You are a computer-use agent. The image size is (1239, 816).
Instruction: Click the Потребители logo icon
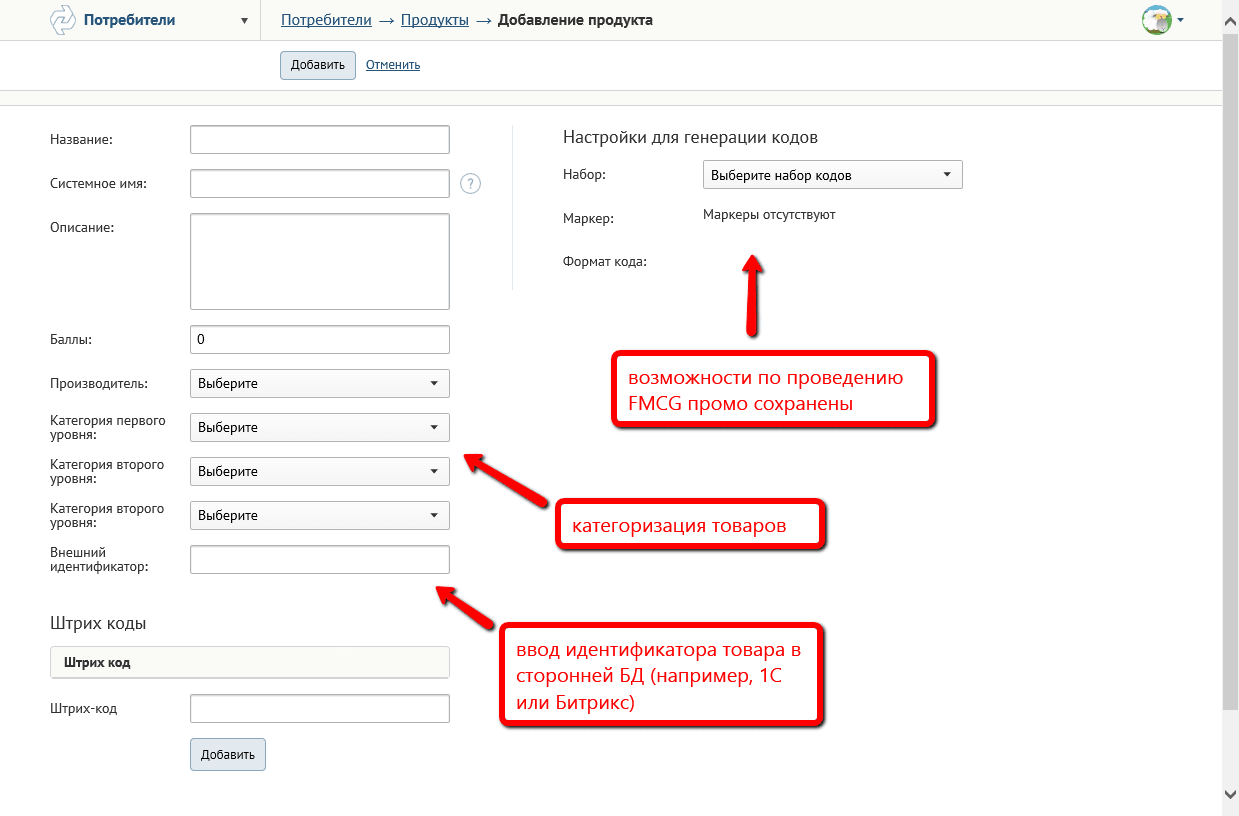click(62, 20)
